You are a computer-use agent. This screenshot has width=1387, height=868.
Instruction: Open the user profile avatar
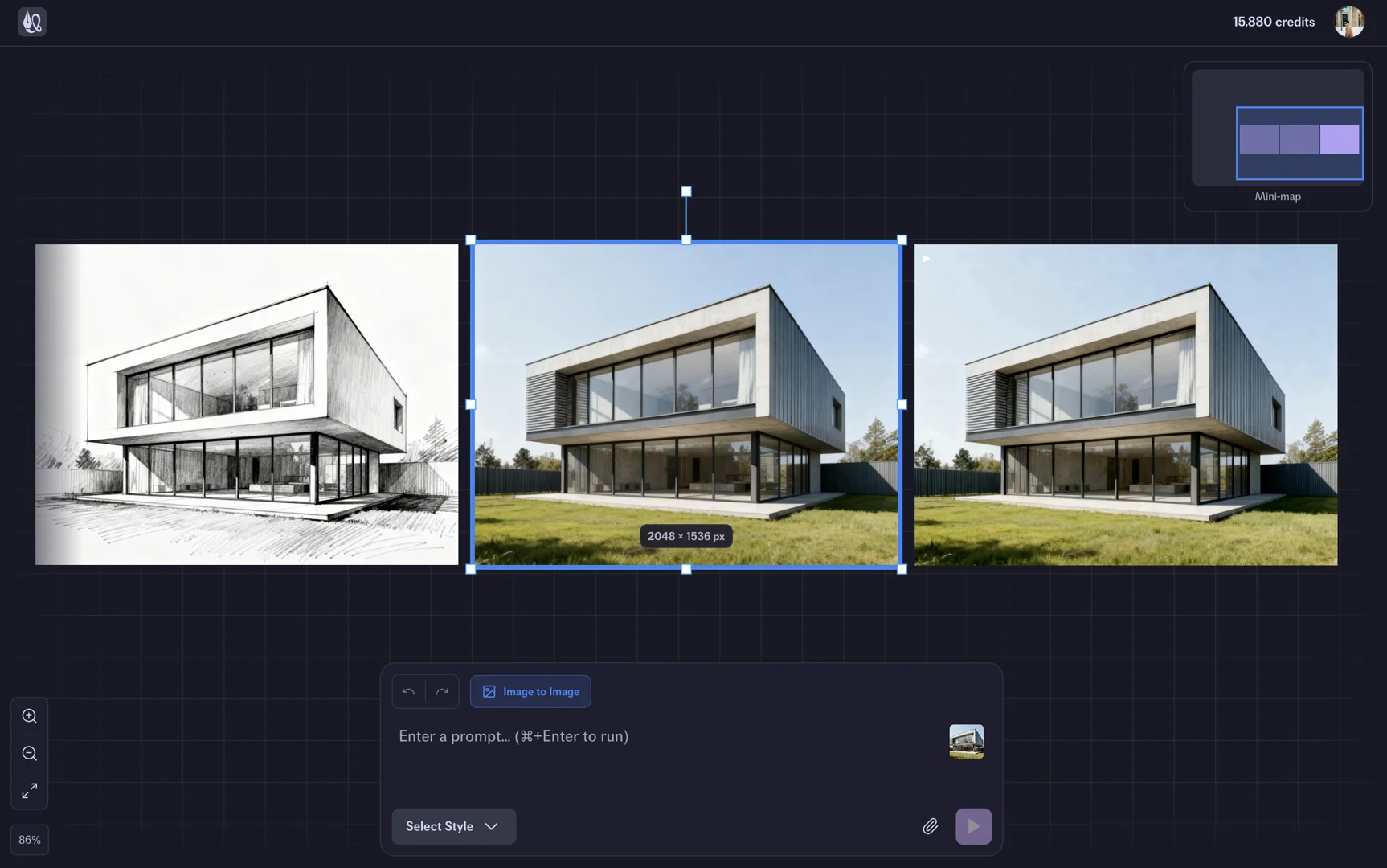[1348, 22]
